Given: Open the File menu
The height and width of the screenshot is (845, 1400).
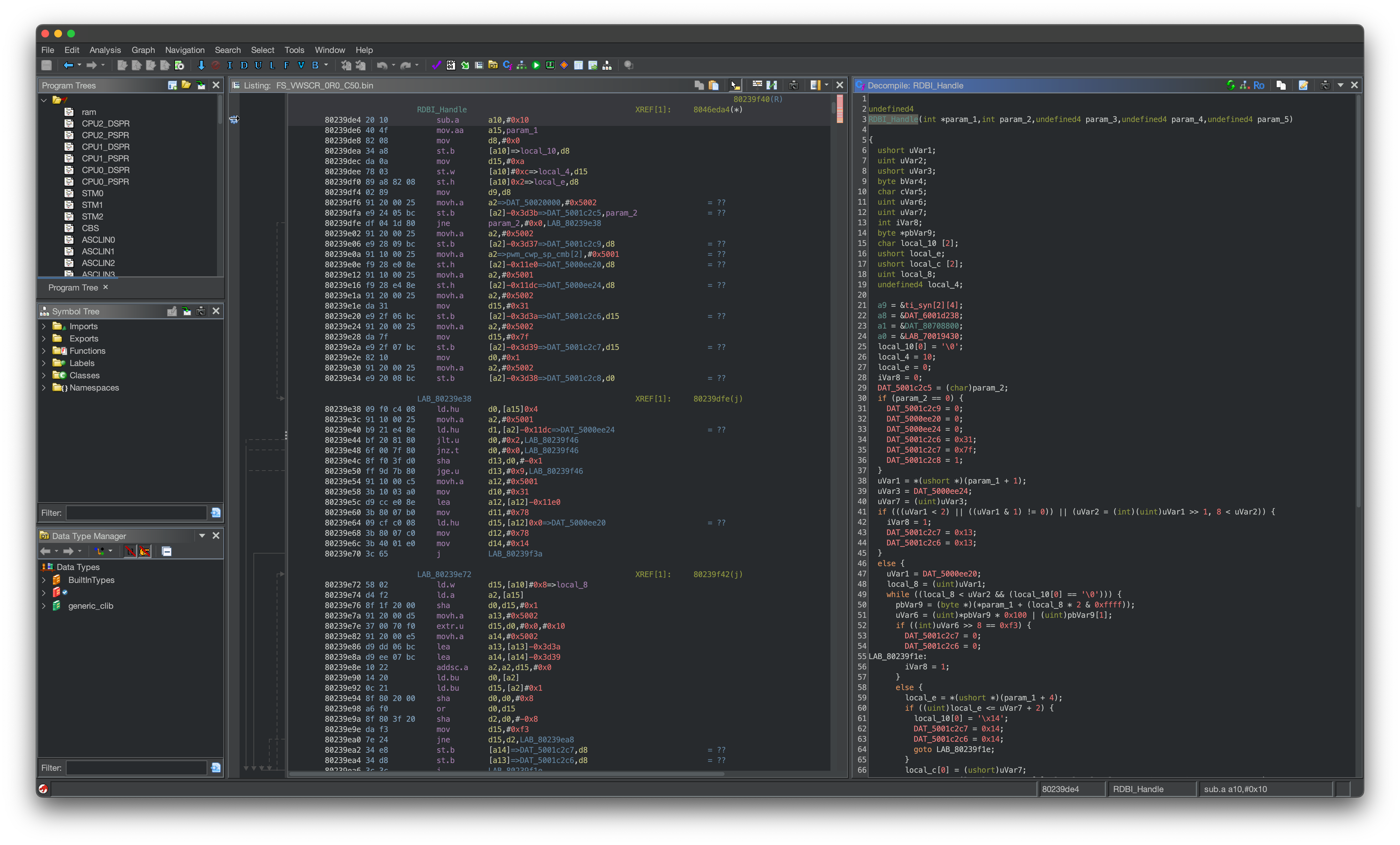Looking at the screenshot, I should pyautogui.click(x=48, y=50).
